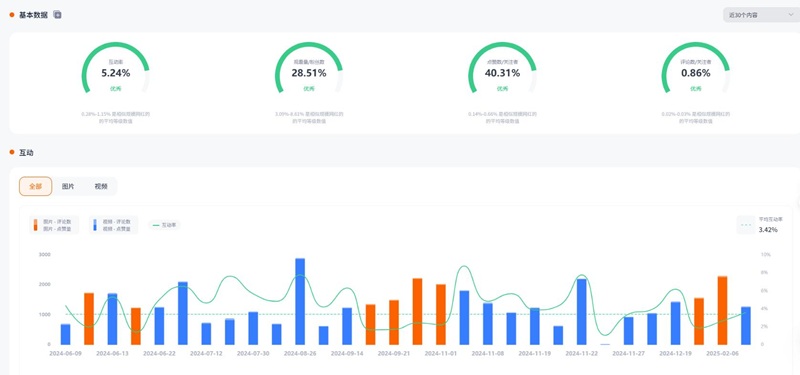Image resolution: width=800 pixels, height=375 pixels.
Task: Switch to the 图片 tab
Action: (x=68, y=186)
